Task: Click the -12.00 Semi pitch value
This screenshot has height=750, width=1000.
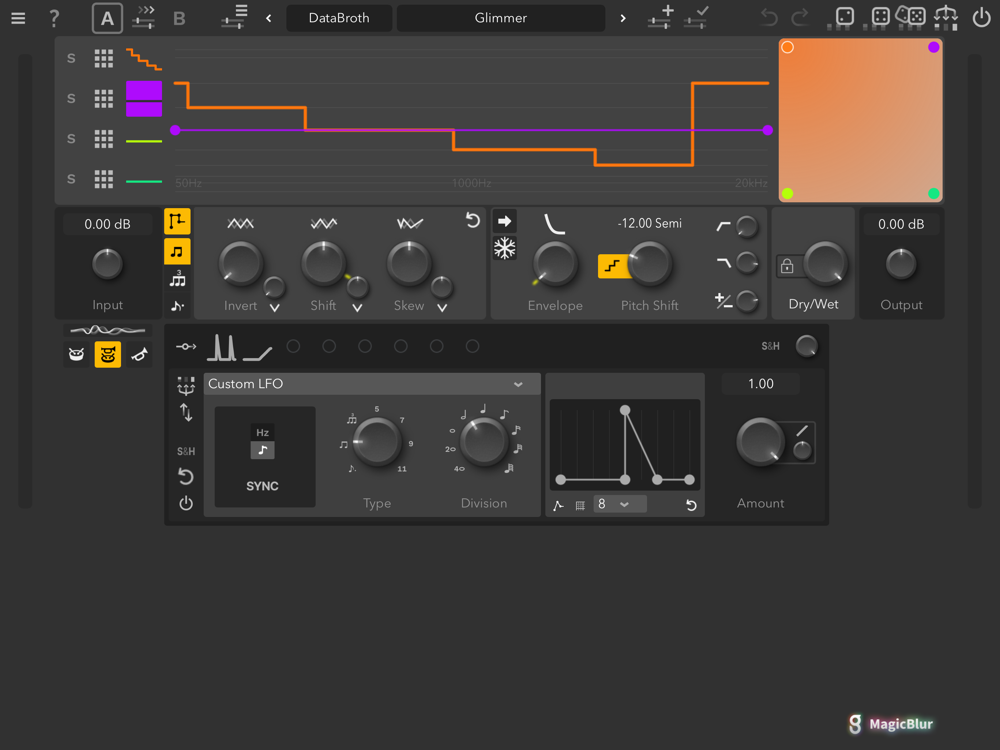Action: (649, 223)
